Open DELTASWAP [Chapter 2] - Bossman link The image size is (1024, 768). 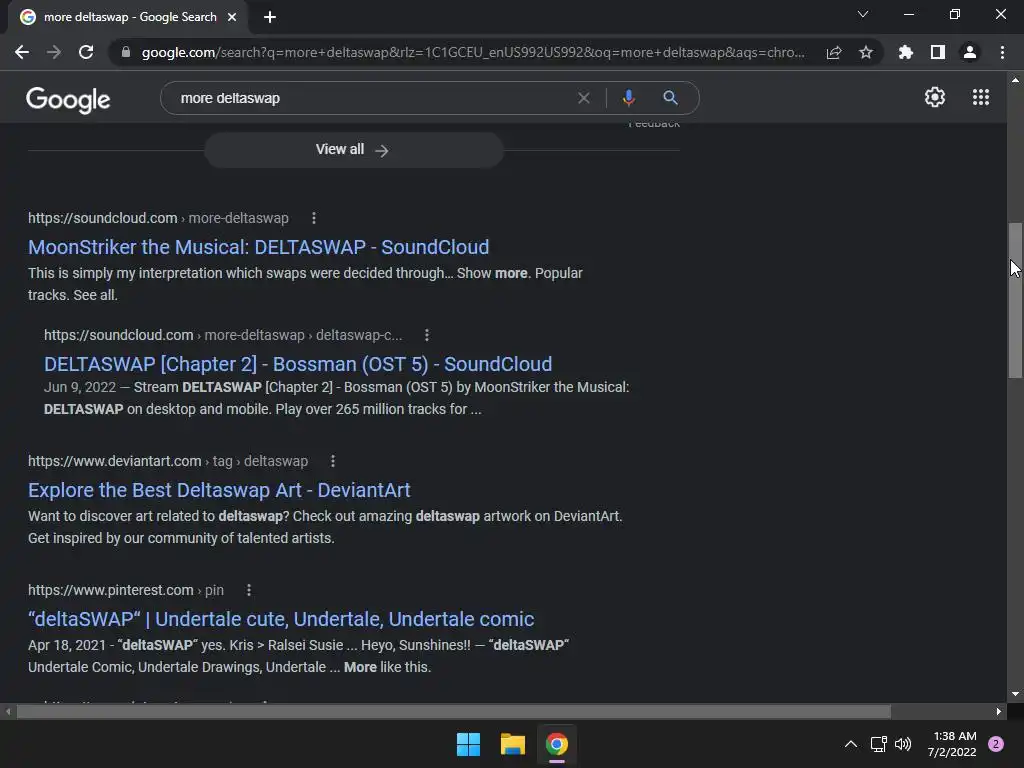tap(298, 364)
